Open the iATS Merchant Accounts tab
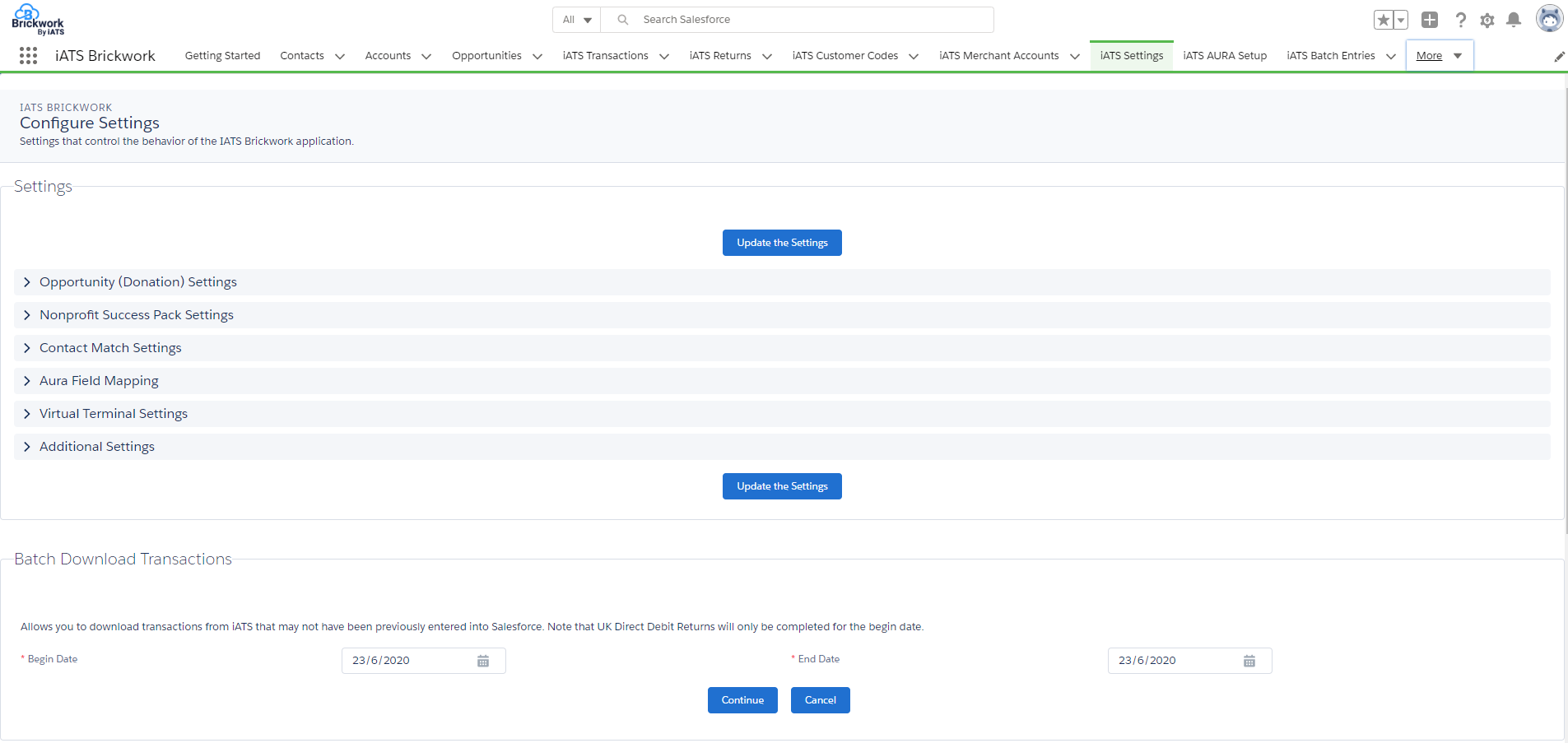 tap(999, 56)
